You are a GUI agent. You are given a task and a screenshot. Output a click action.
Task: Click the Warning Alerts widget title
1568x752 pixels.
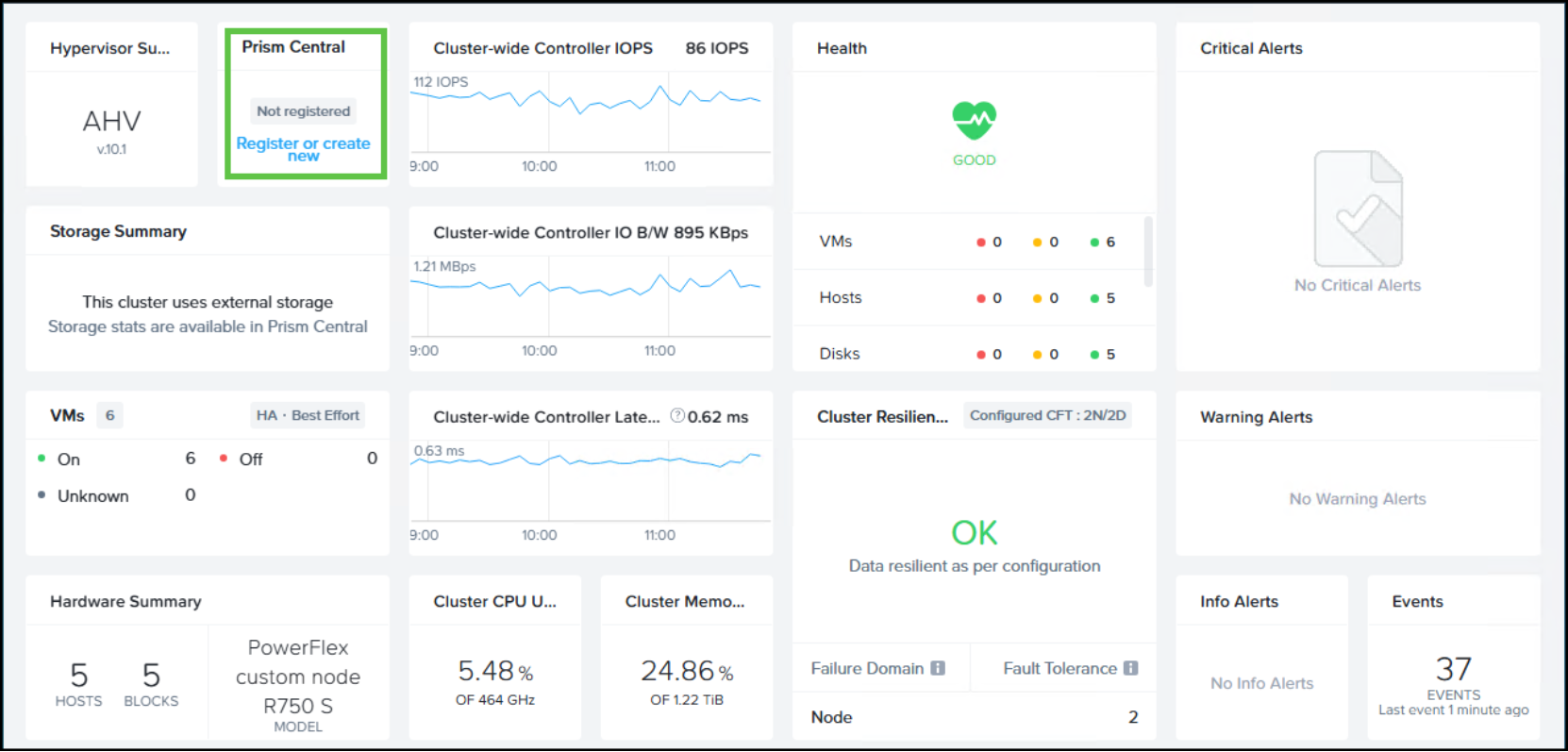pos(1256,417)
